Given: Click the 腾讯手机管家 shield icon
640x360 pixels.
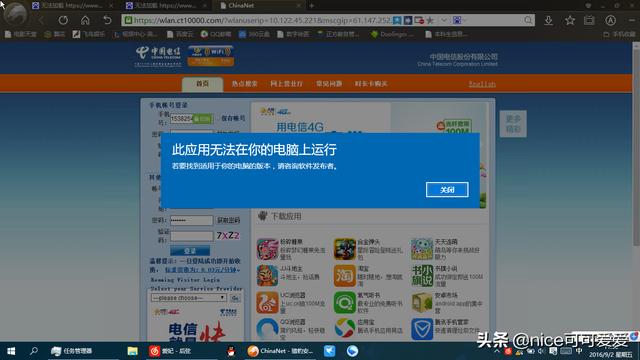Looking at the screenshot, I should pos(422,329).
